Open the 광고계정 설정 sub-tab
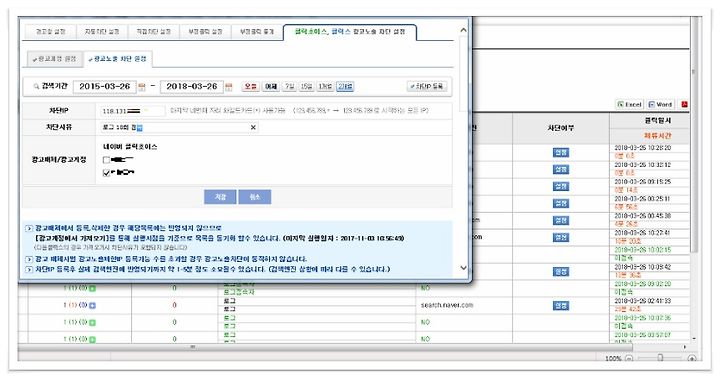 pos(54,59)
